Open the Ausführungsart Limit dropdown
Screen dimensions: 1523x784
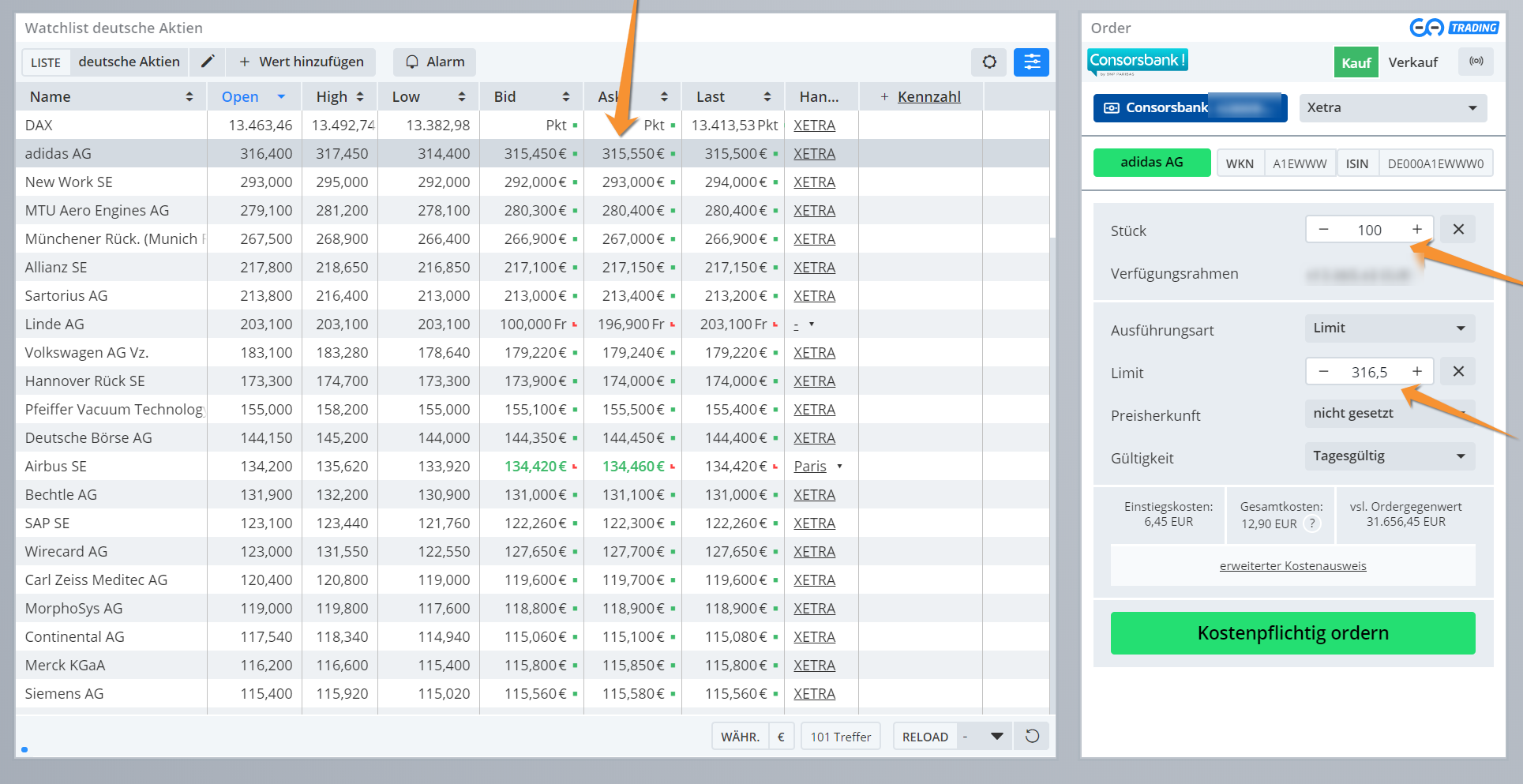[1390, 328]
